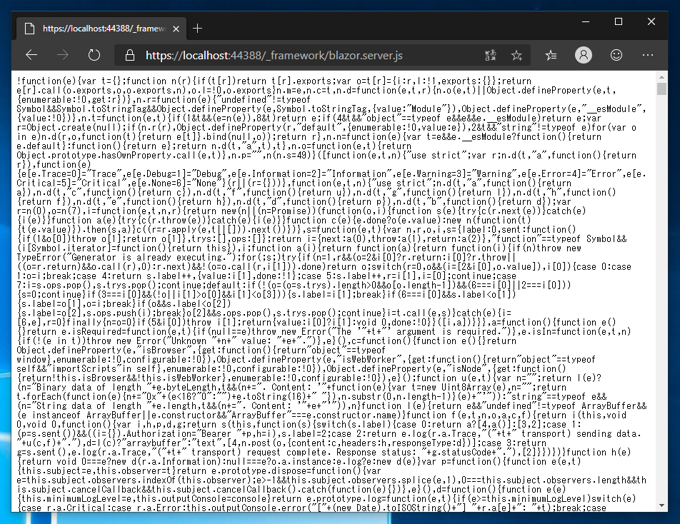Open Settings and more menu
The image size is (680, 524).
click(648, 55)
